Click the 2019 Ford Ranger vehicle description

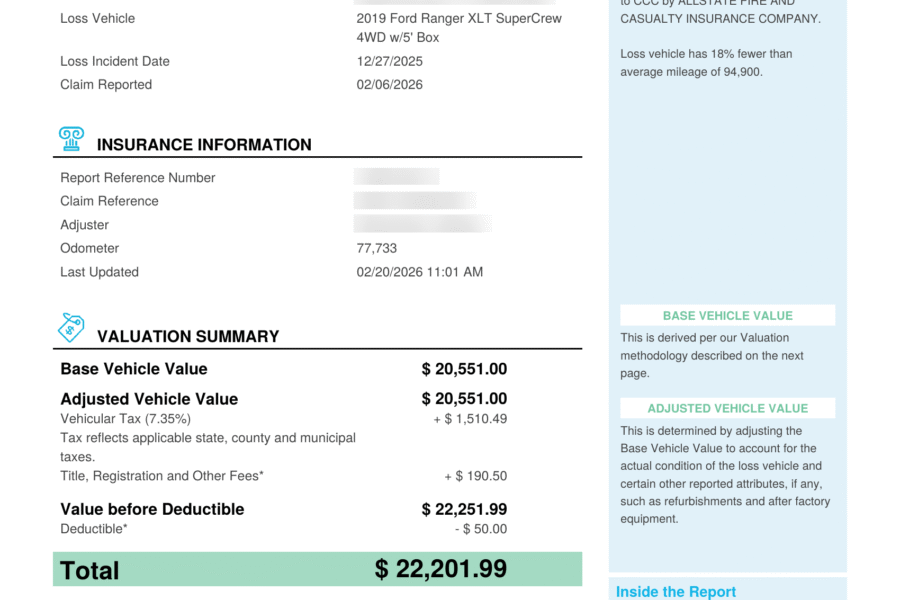pyautogui.click(x=459, y=28)
